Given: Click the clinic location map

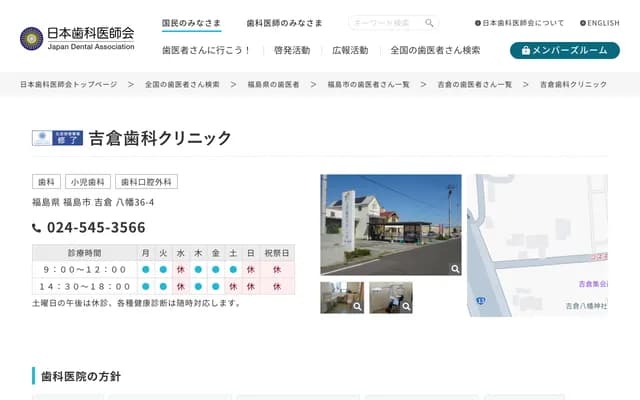Looking at the screenshot, I should [x=537, y=245].
